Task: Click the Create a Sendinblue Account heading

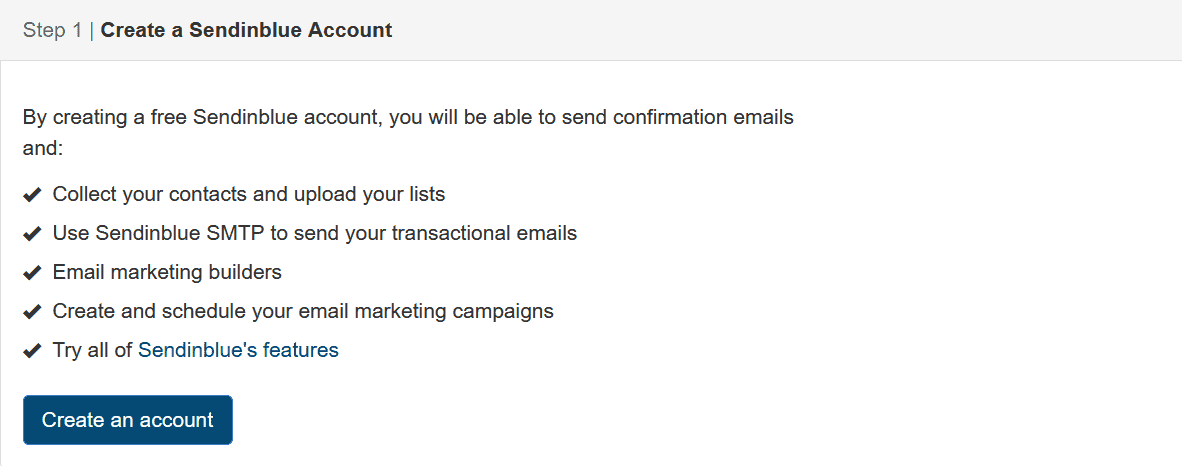Action: coord(247,30)
